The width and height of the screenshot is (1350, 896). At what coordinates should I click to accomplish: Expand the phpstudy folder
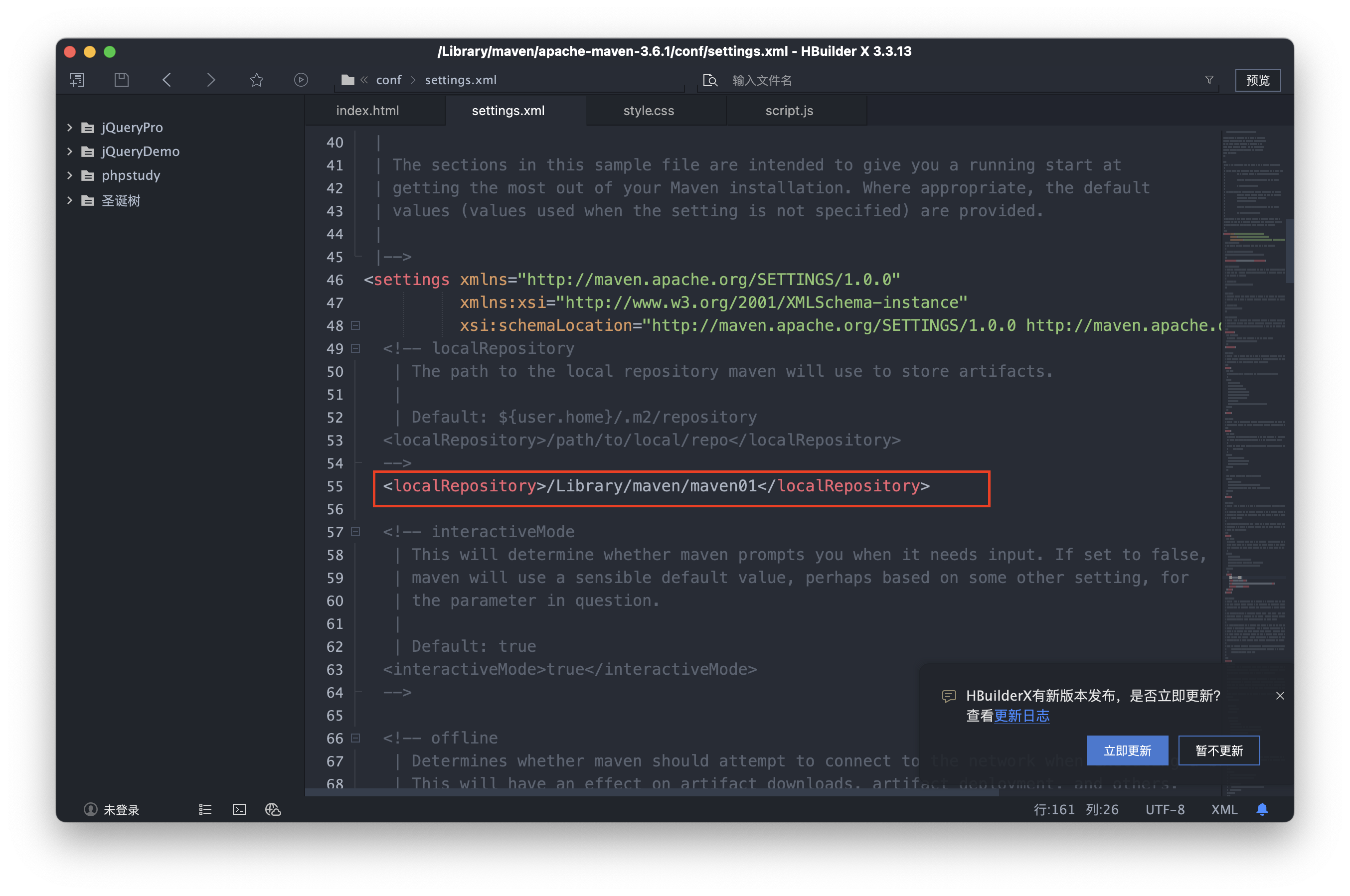pyautogui.click(x=70, y=175)
